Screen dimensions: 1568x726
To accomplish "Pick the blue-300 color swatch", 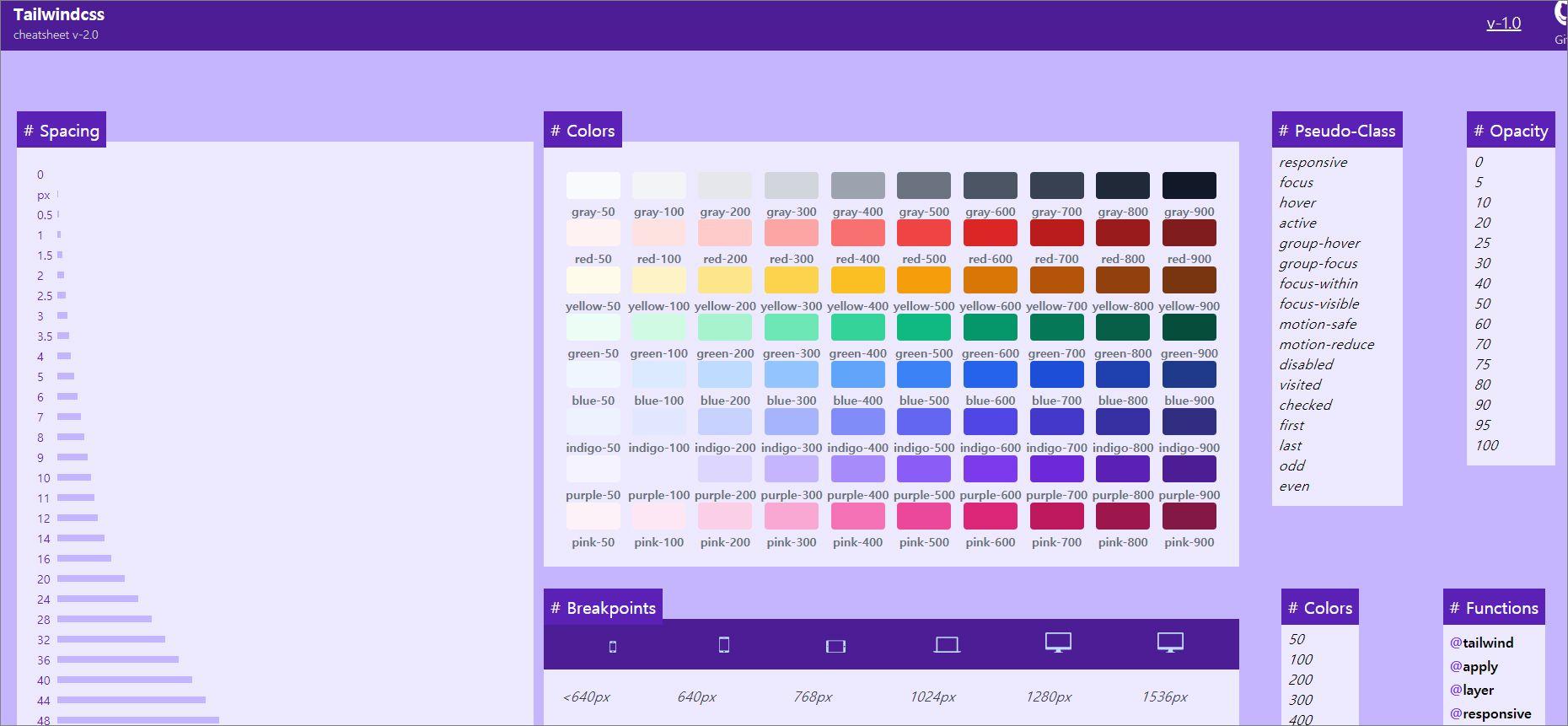I will point(792,374).
